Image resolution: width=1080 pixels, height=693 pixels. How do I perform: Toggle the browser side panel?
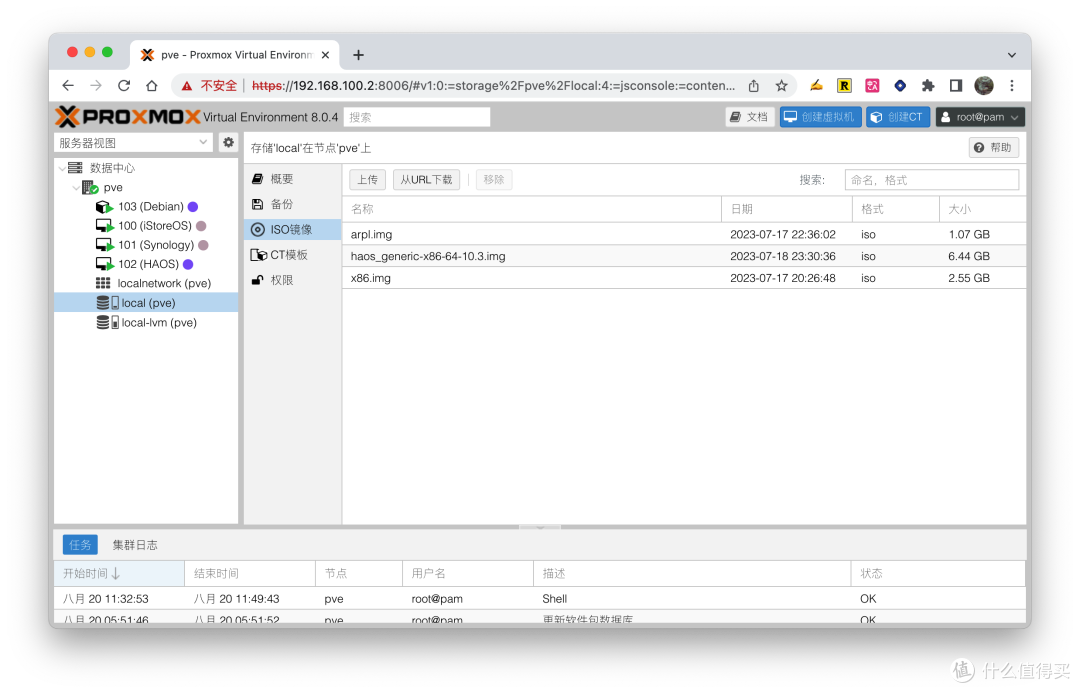pyautogui.click(x=955, y=85)
